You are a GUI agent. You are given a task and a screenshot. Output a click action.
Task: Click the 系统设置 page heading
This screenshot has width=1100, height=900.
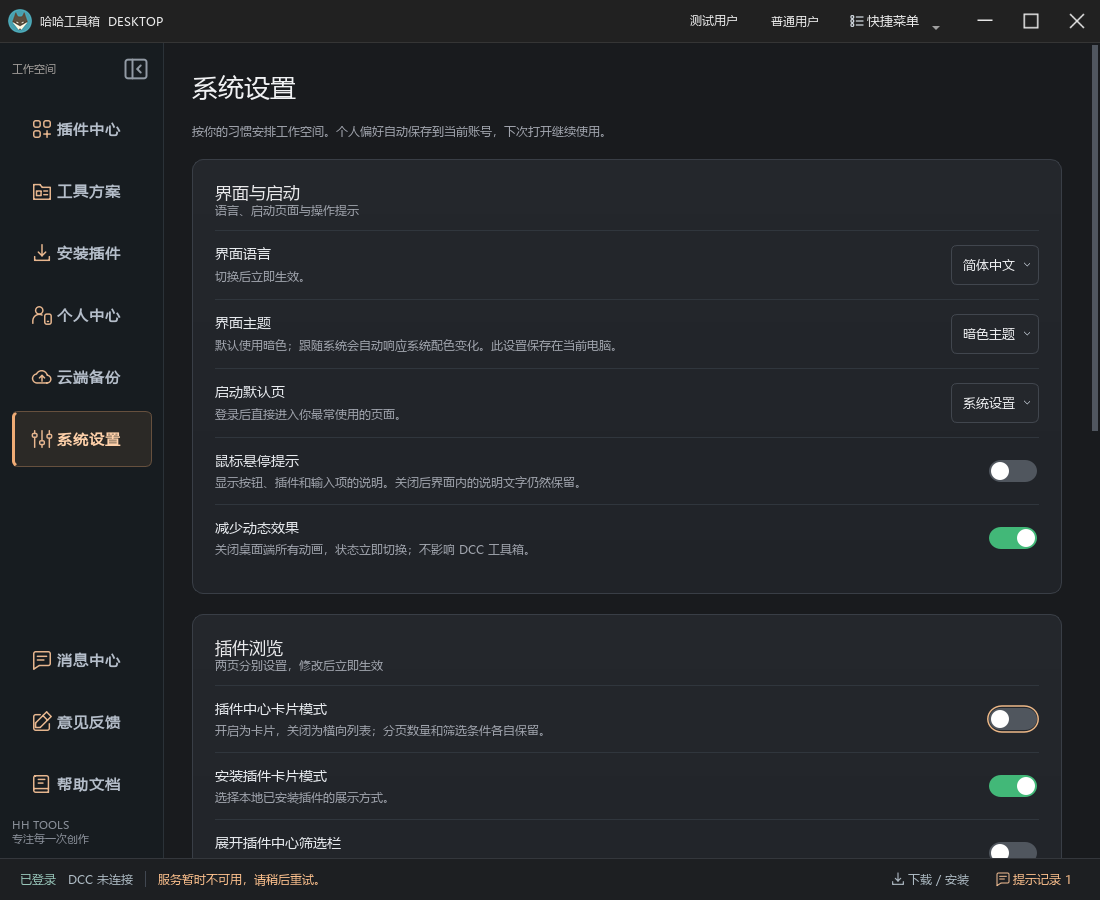tap(244, 88)
